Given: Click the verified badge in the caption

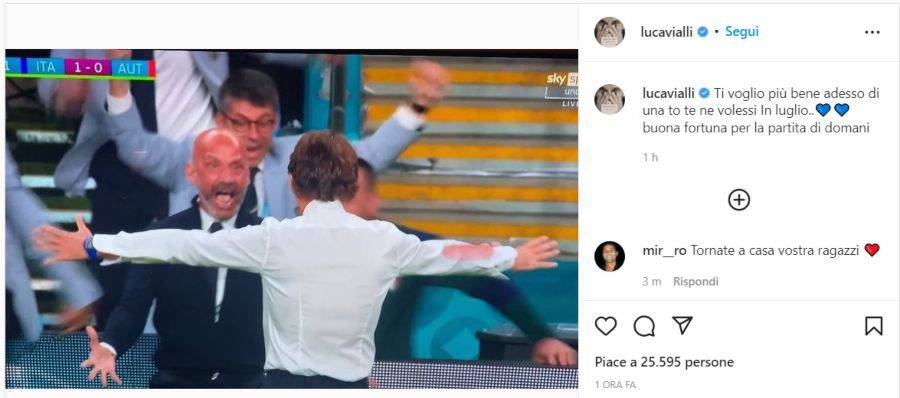Looking at the screenshot, I should (x=704, y=93).
